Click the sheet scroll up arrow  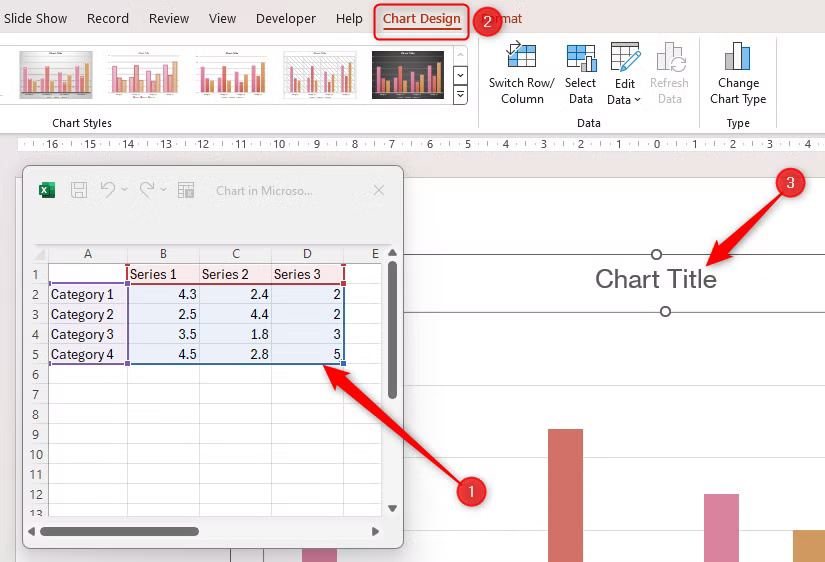(392, 253)
